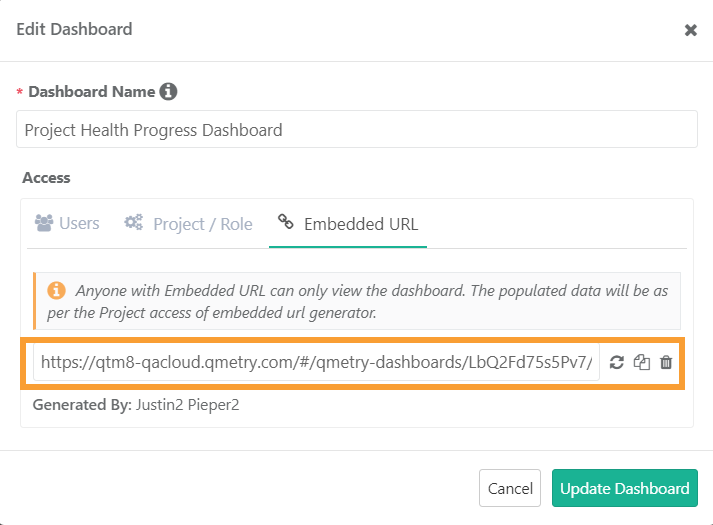The width and height of the screenshot is (713, 525).
Task: Copy the embedded URL with the copy icon
Action: [x=642, y=362]
